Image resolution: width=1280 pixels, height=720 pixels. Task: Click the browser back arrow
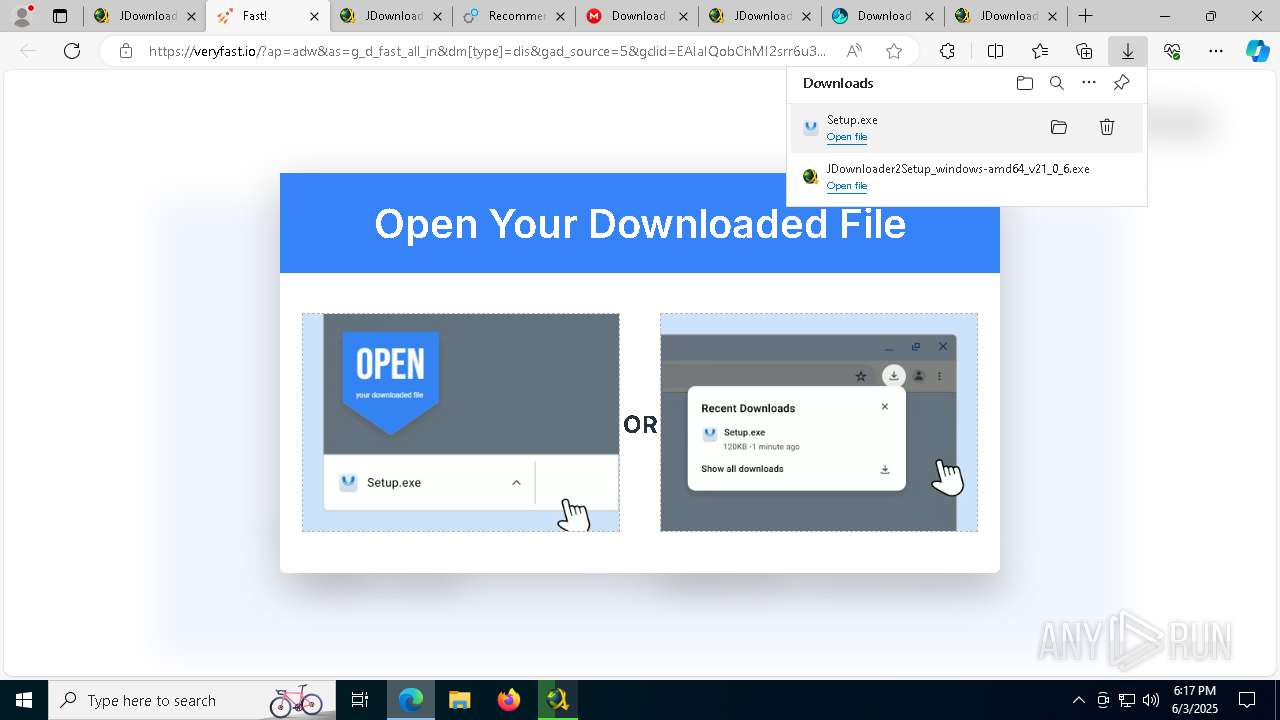28,51
